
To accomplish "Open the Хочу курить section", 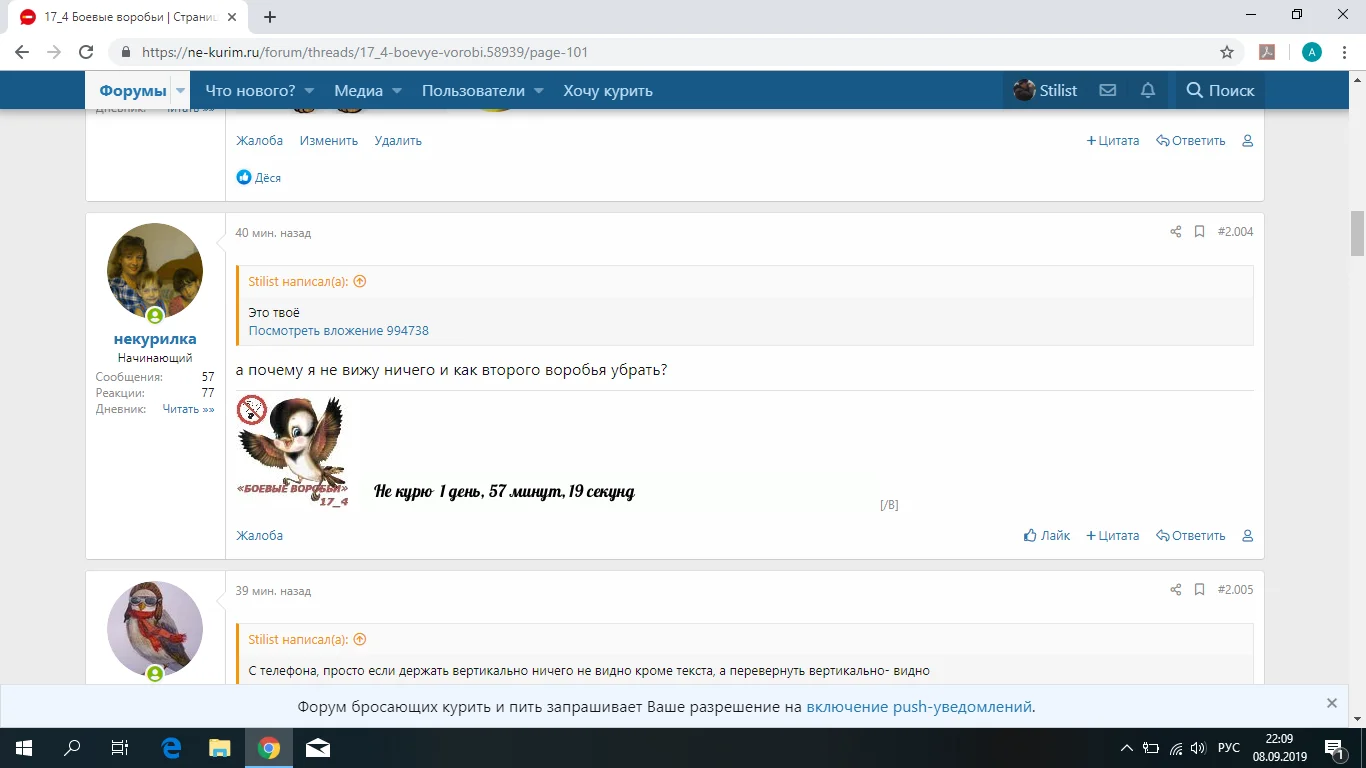I will coord(608,91).
